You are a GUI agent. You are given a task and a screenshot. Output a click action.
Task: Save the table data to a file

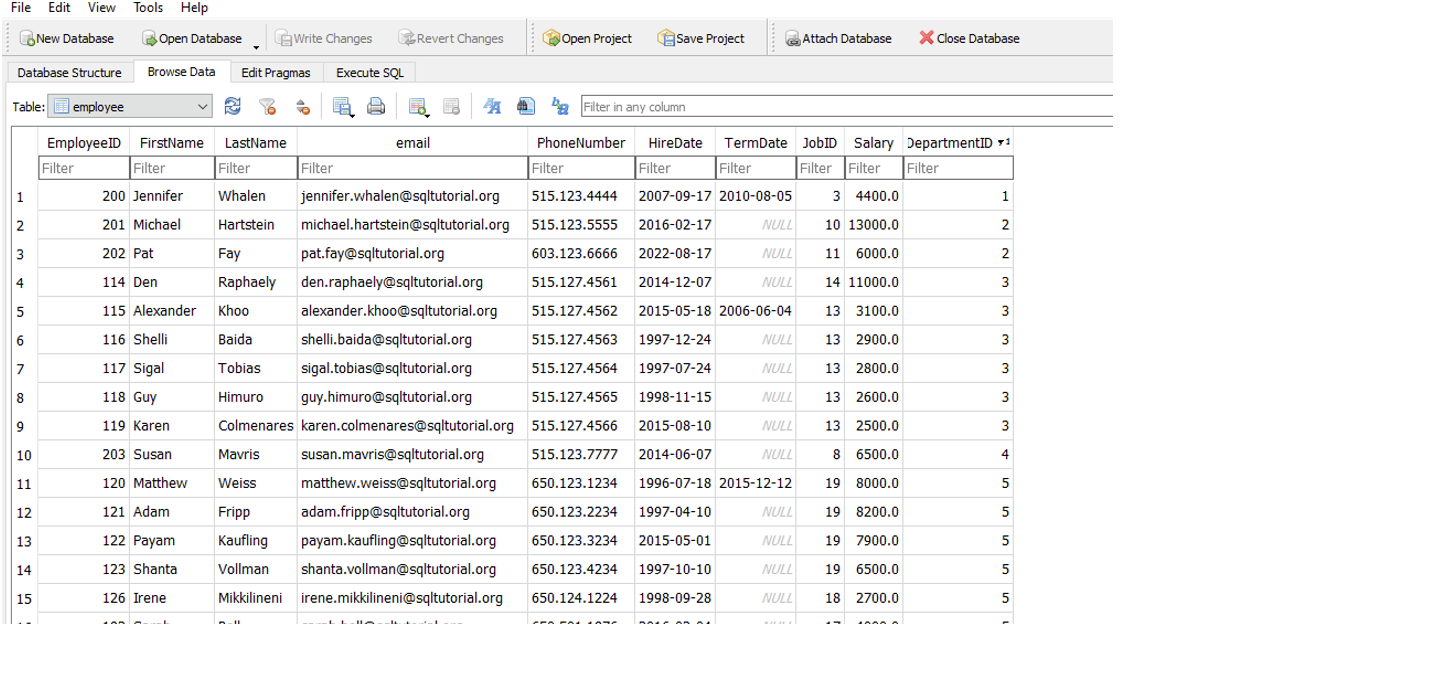[343, 105]
